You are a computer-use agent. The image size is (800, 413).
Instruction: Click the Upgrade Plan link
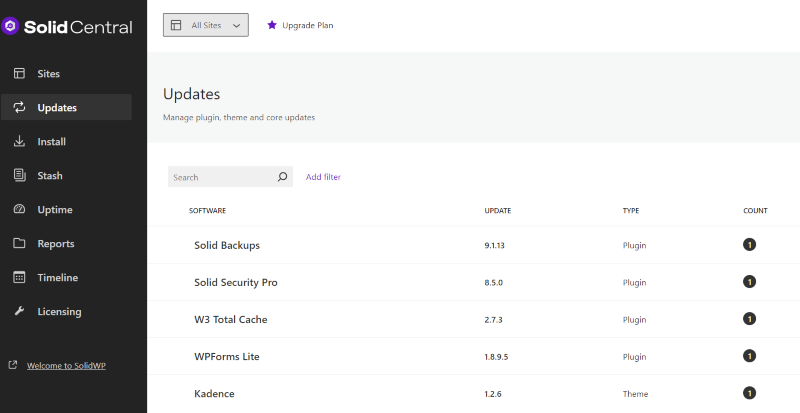pyautogui.click(x=308, y=25)
